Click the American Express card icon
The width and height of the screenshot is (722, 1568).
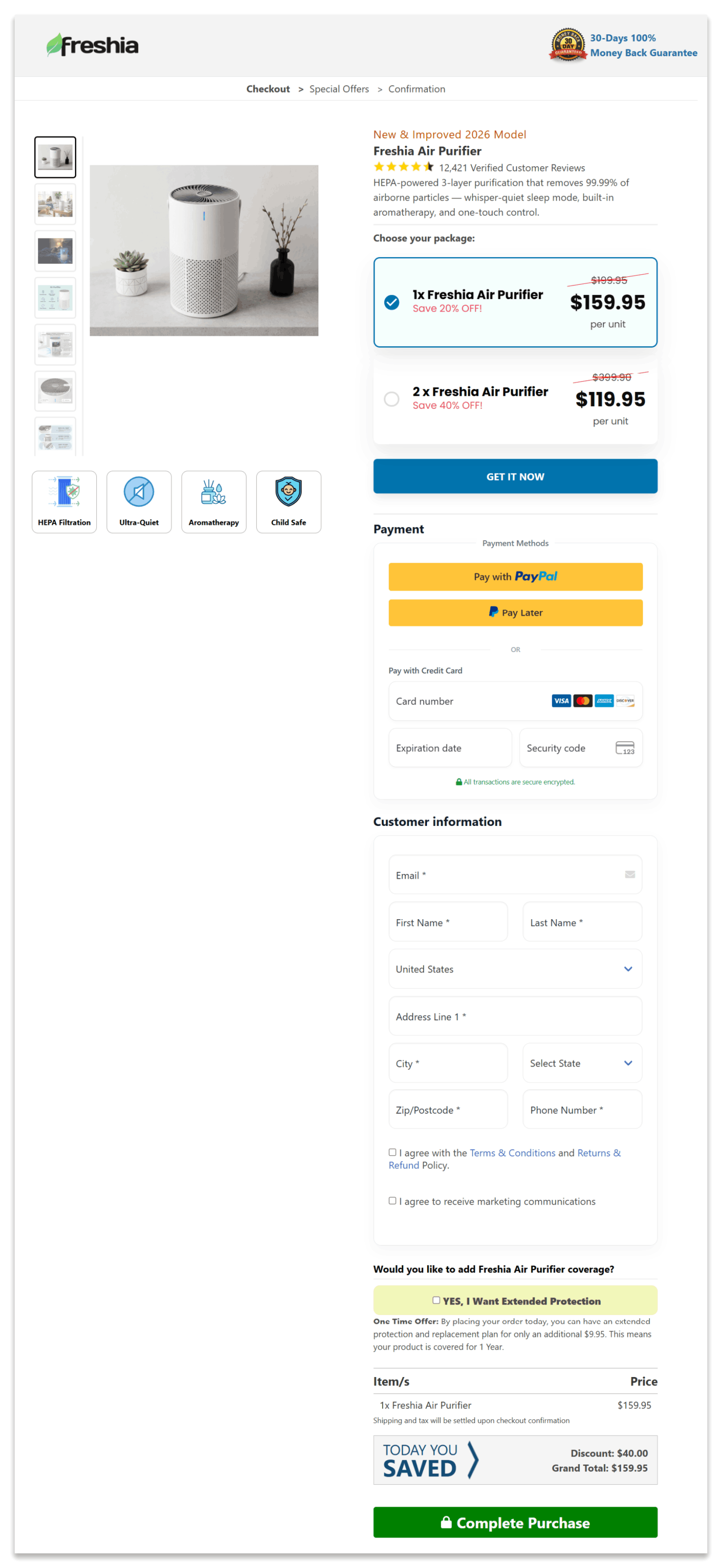click(x=604, y=701)
